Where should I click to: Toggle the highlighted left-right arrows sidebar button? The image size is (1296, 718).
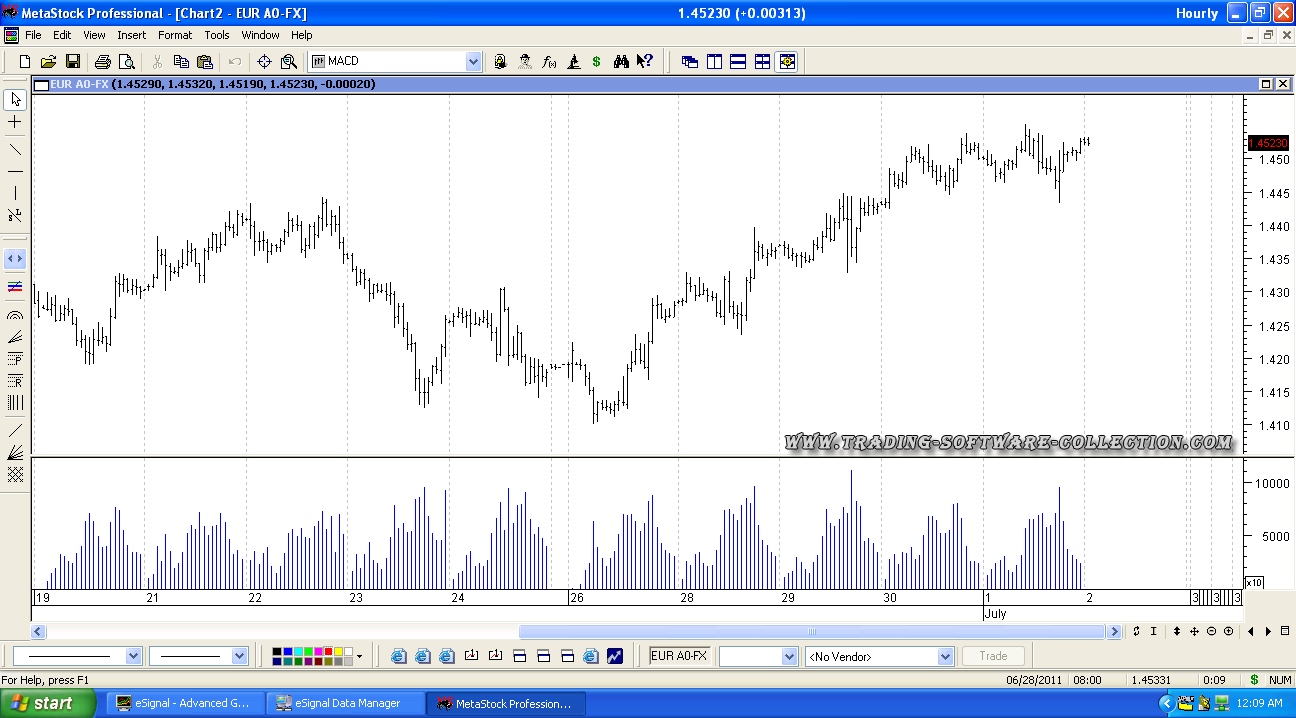coord(15,259)
